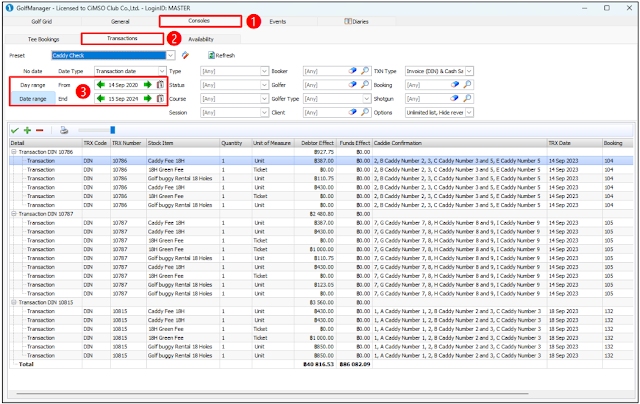Sort by the Quantity column header
The height and width of the screenshot is (404, 640).
(236, 143)
